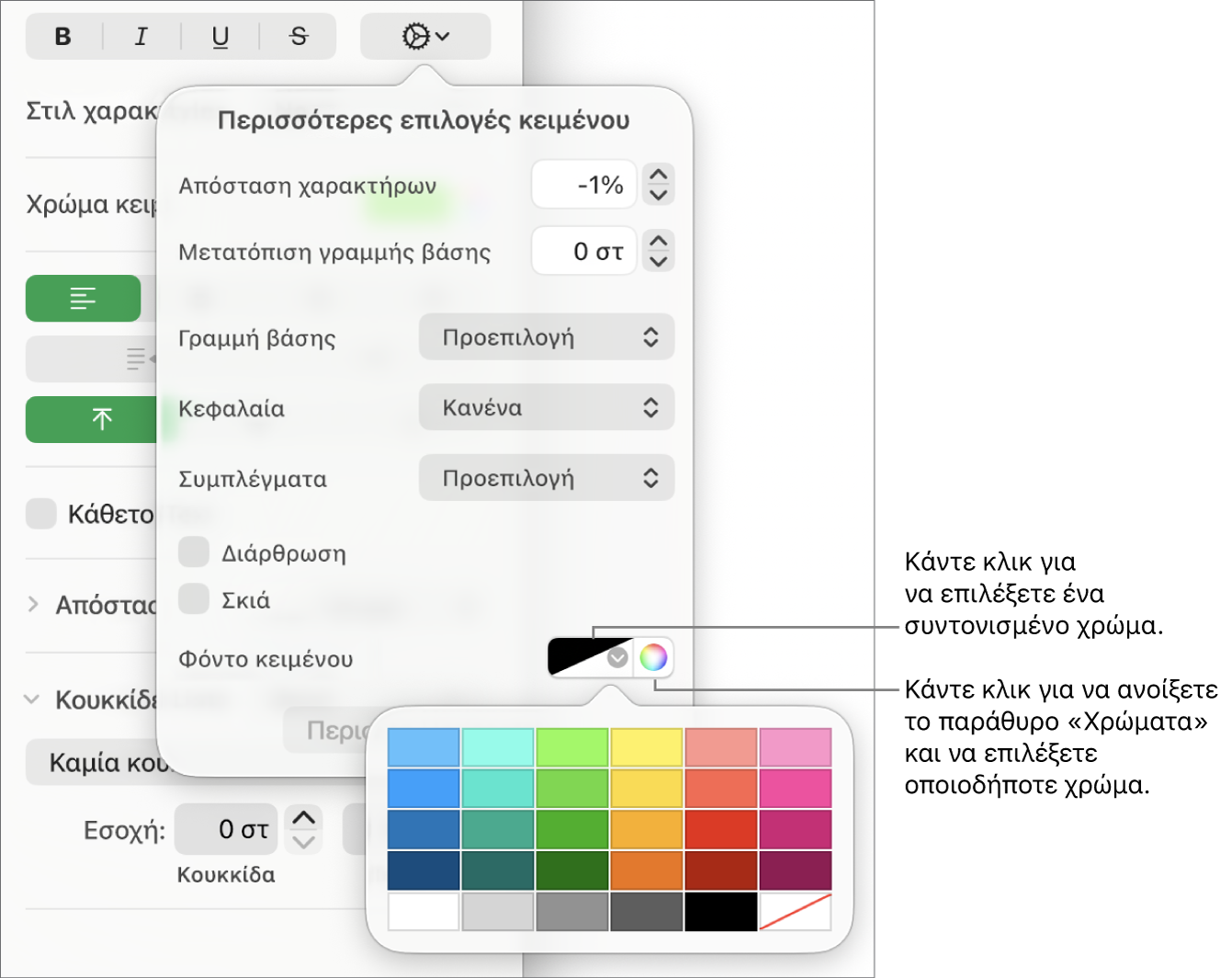
Task: Open the Γραμμή βάσης dropdown
Action: coord(547,337)
